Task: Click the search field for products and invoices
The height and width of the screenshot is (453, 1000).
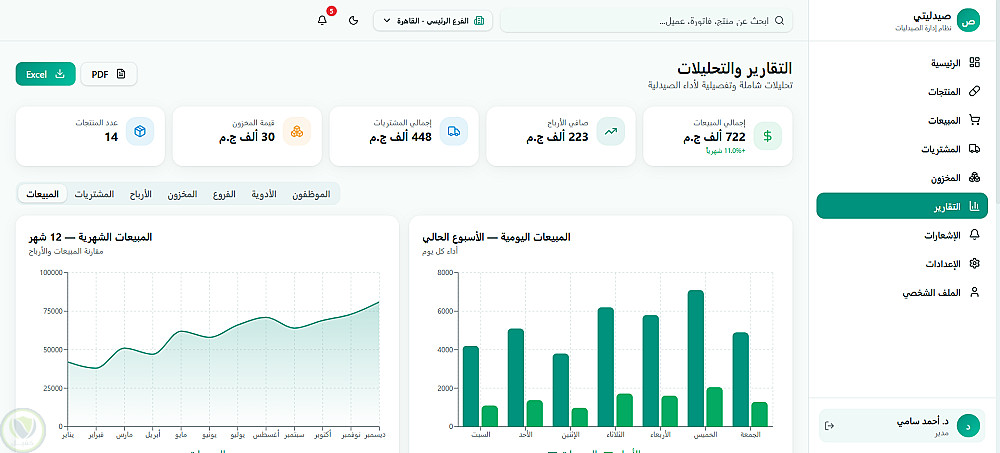Action: 647,20
